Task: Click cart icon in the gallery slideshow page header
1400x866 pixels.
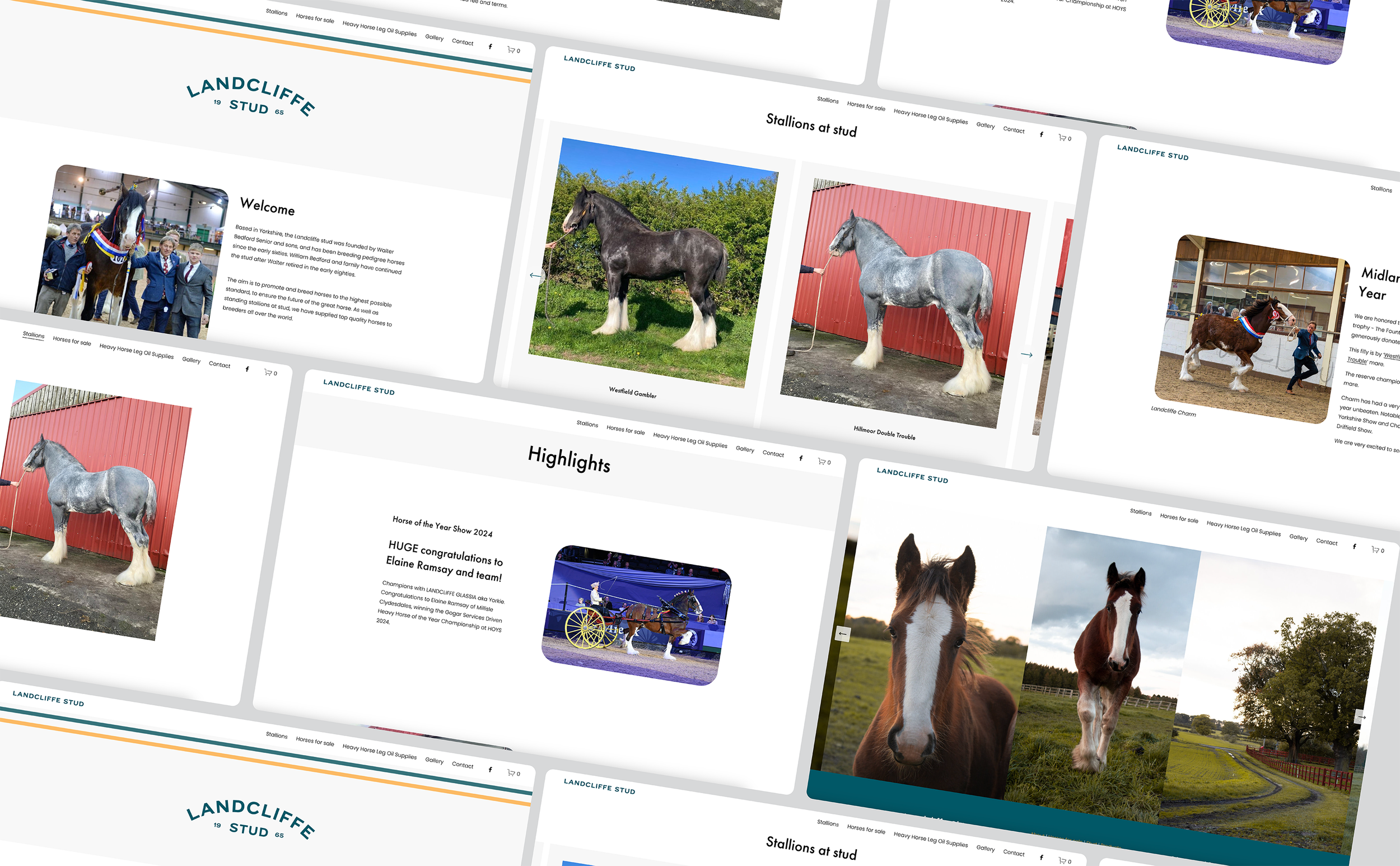Action: (x=1376, y=550)
